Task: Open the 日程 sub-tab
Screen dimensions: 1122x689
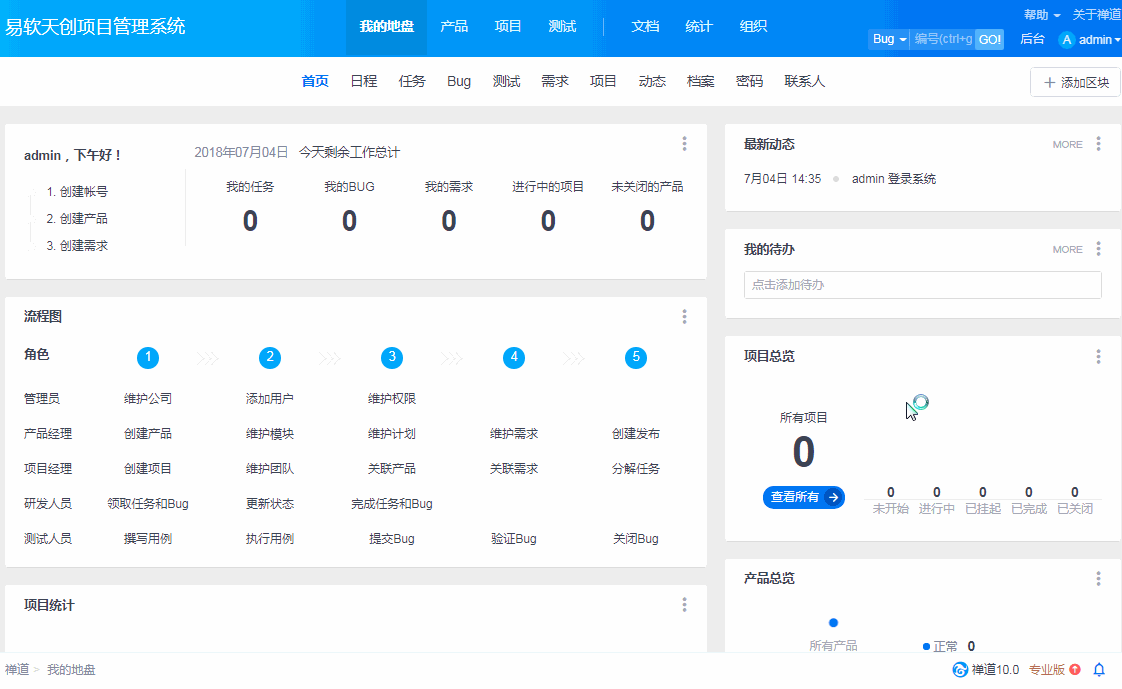Action: point(364,82)
